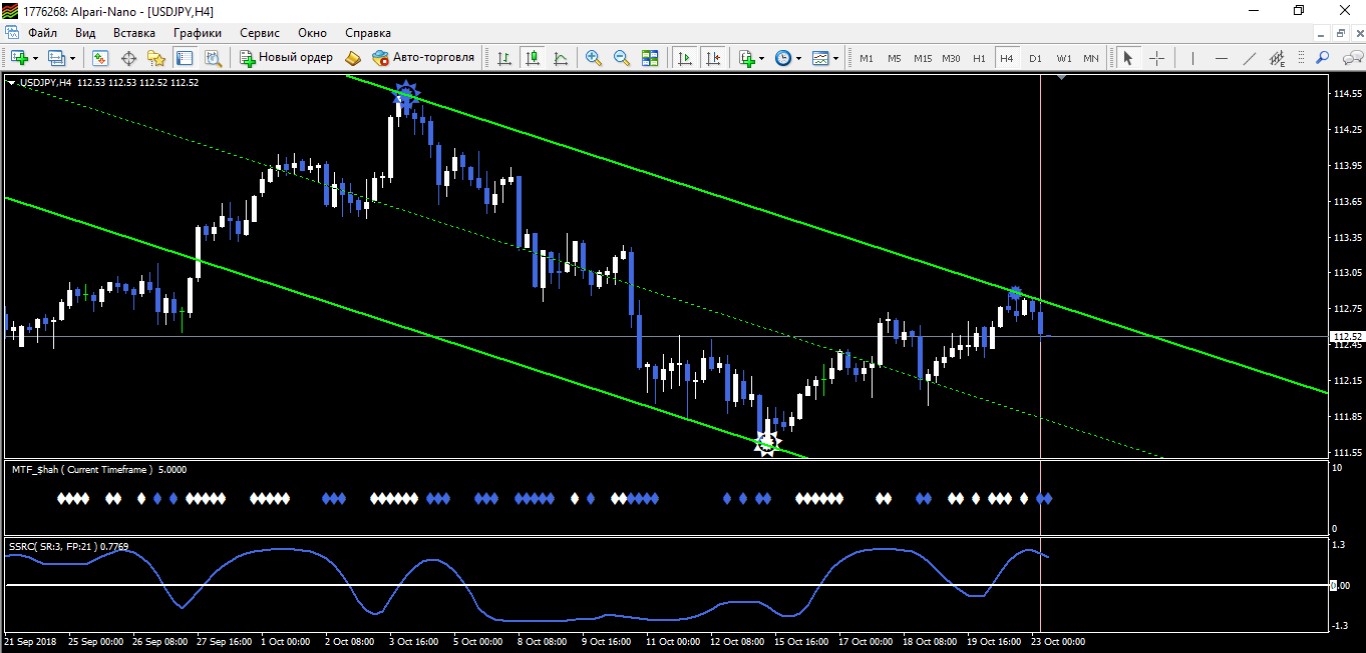Switch timeframe to W1
This screenshot has width=1366, height=653.
1064,58
